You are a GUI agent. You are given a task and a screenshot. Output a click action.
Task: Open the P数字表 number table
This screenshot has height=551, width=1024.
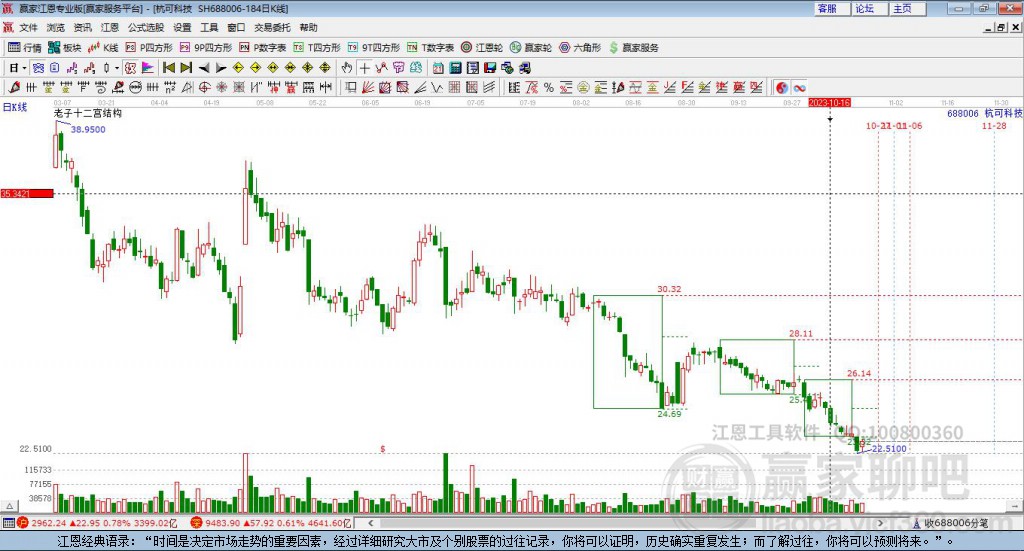[x=263, y=48]
